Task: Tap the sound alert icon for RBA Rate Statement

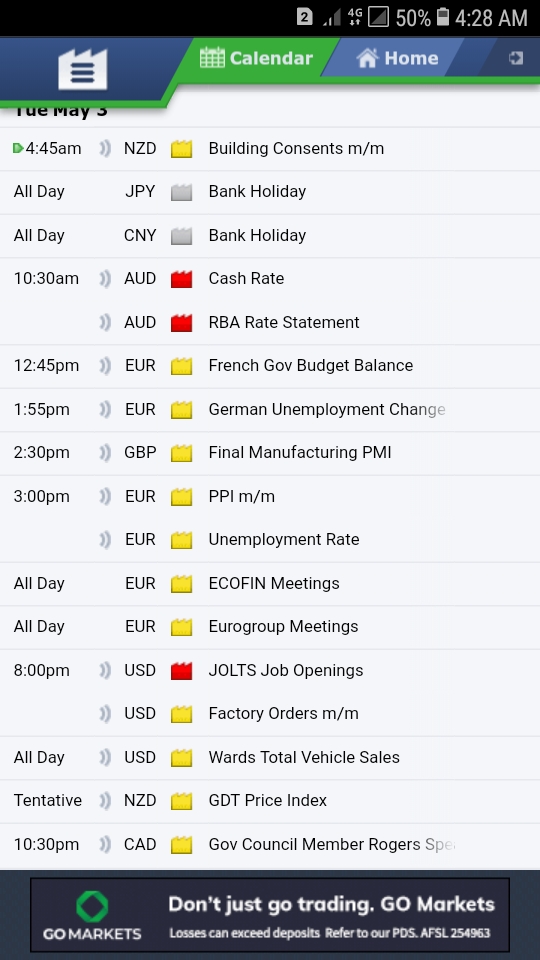Action: 105,323
